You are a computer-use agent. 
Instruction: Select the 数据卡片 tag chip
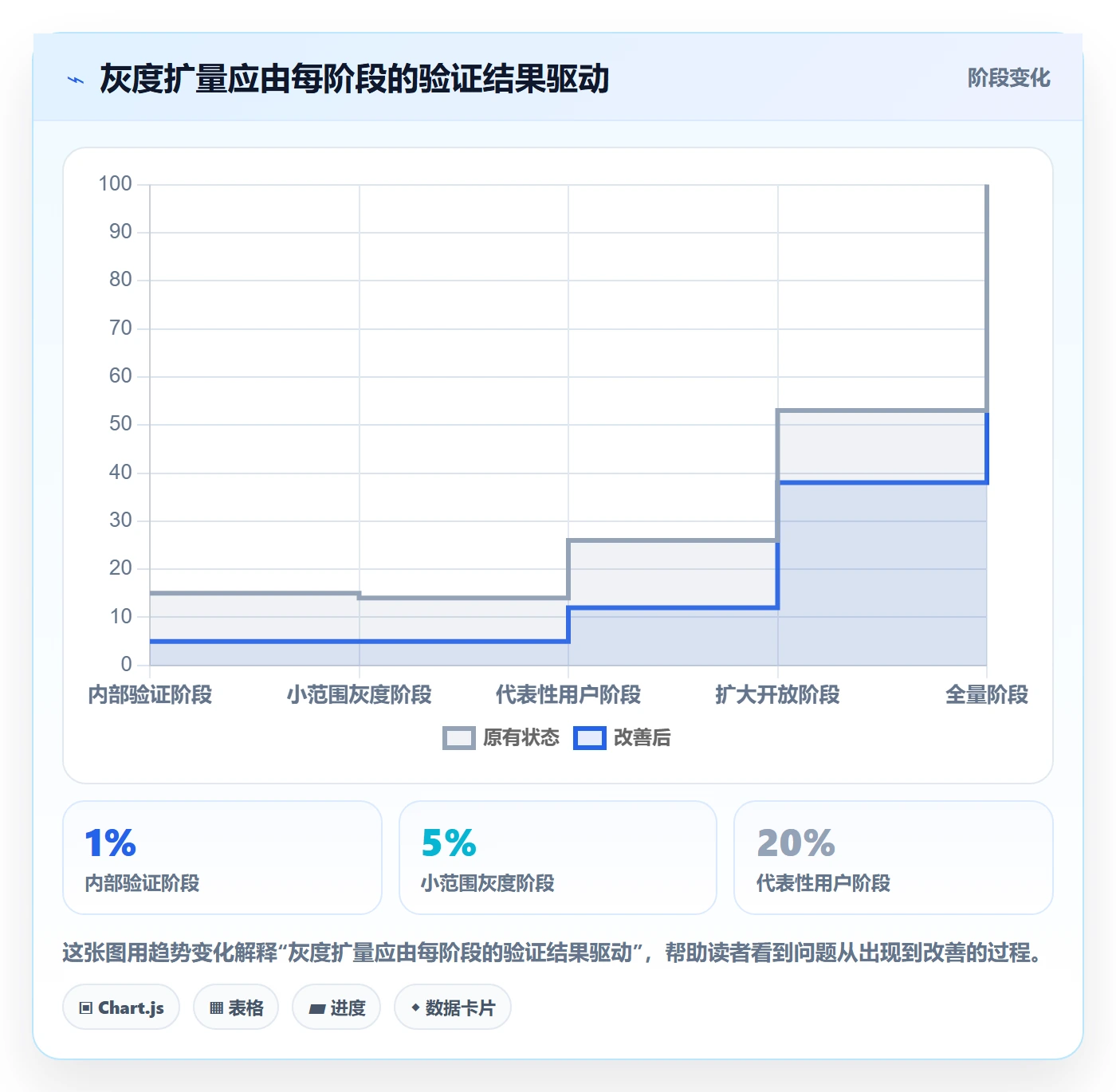pos(453,1008)
